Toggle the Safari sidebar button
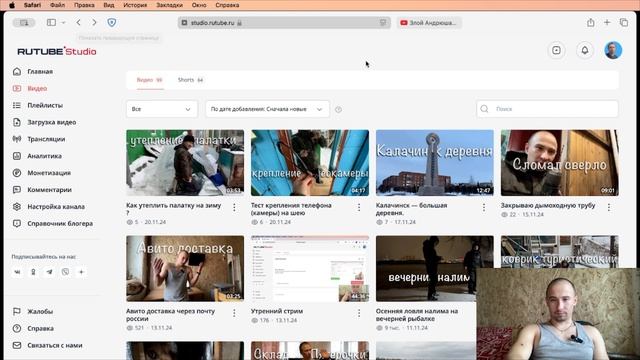Screen dimensions: 640x360 point(51,23)
